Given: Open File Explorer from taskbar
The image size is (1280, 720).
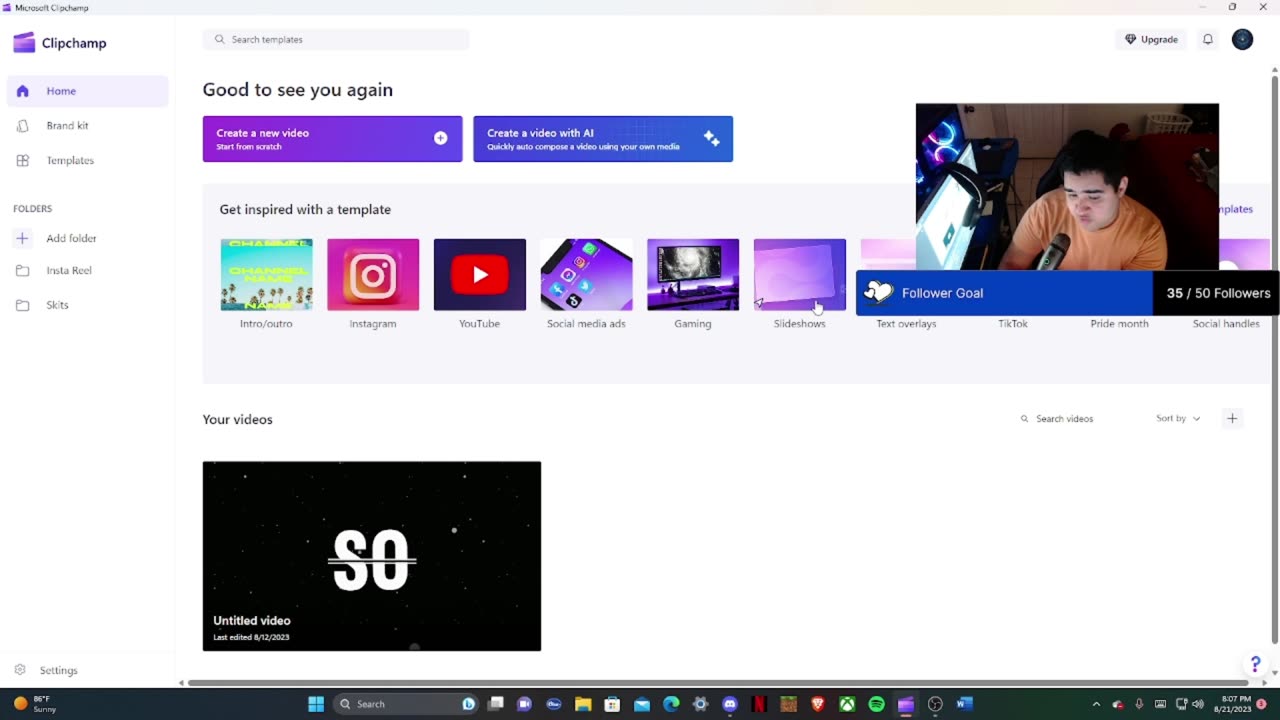Looking at the screenshot, I should click(x=583, y=704).
